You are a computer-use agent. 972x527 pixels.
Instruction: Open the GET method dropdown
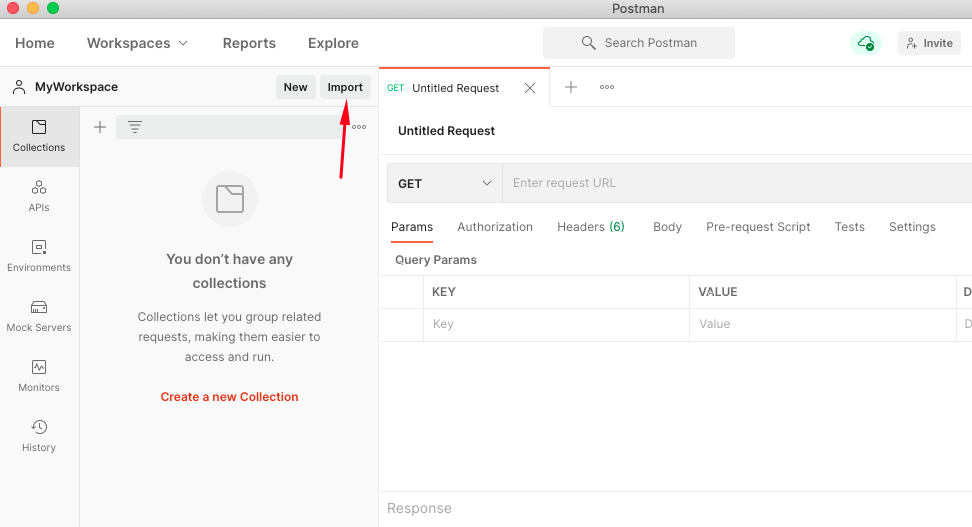tap(444, 184)
